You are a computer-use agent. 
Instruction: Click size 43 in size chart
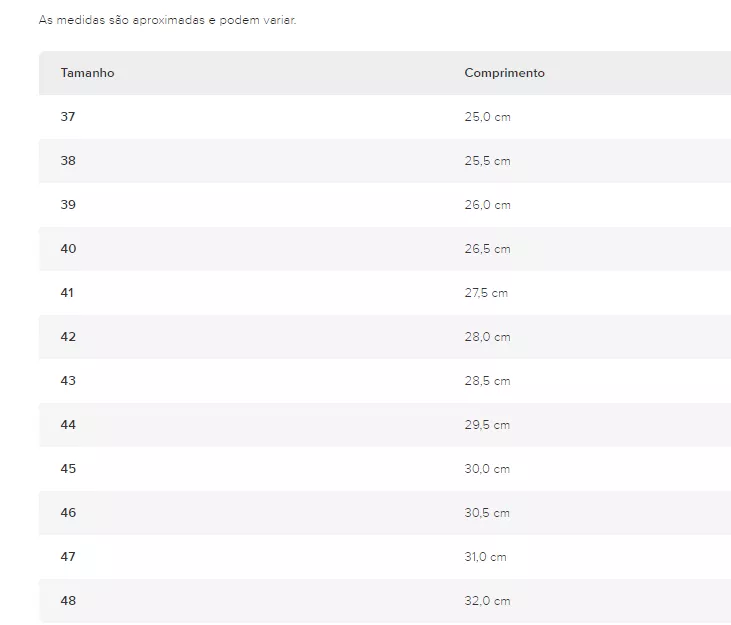pos(68,380)
